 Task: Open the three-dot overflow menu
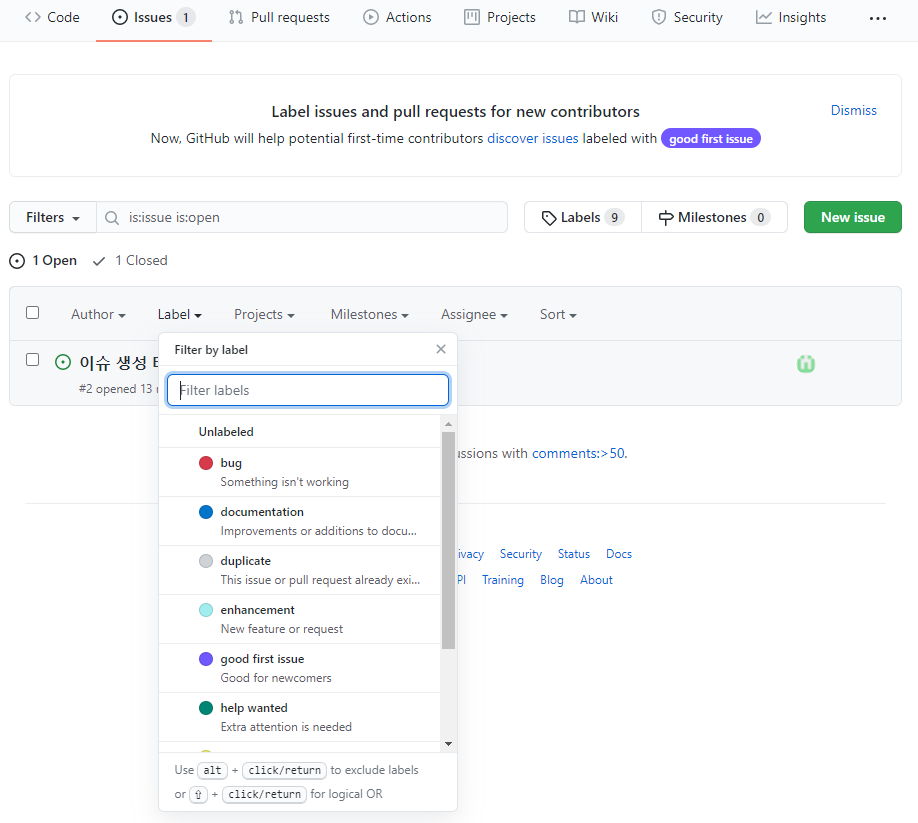(x=878, y=18)
